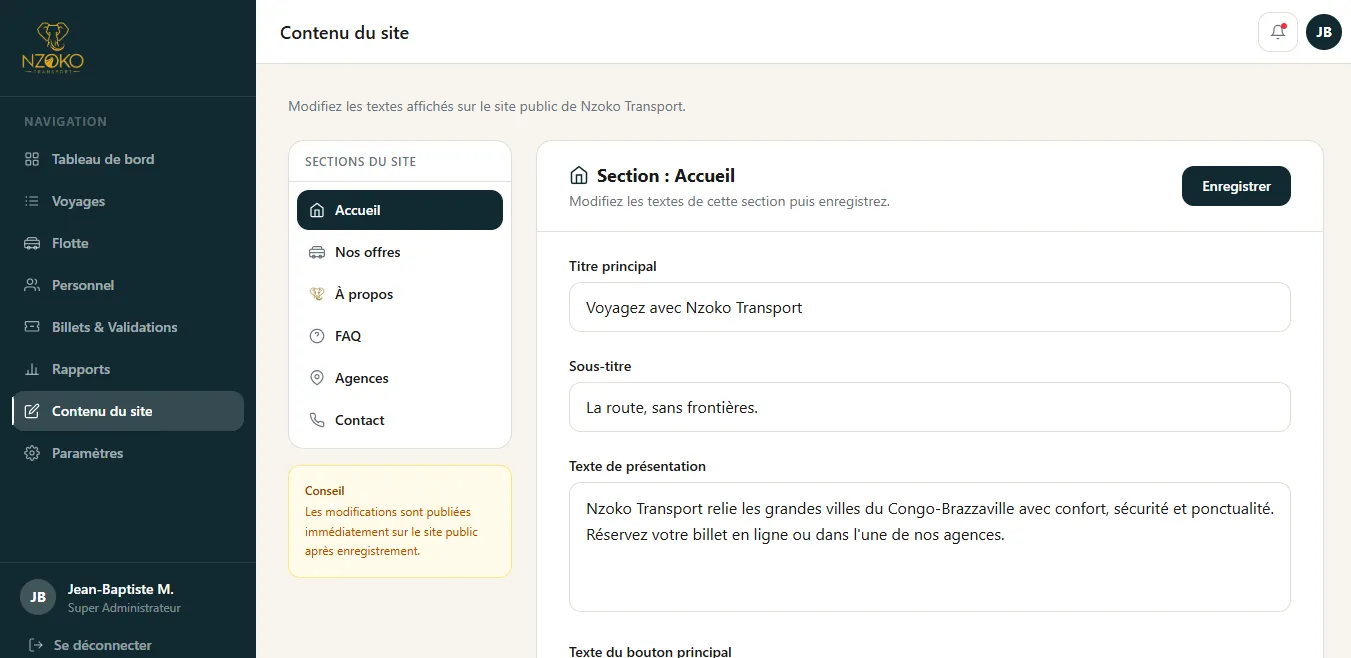Viewport: 1351px width, 658px height.
Task: Click the Rapports bar chart icon
Action: (32, 369)
